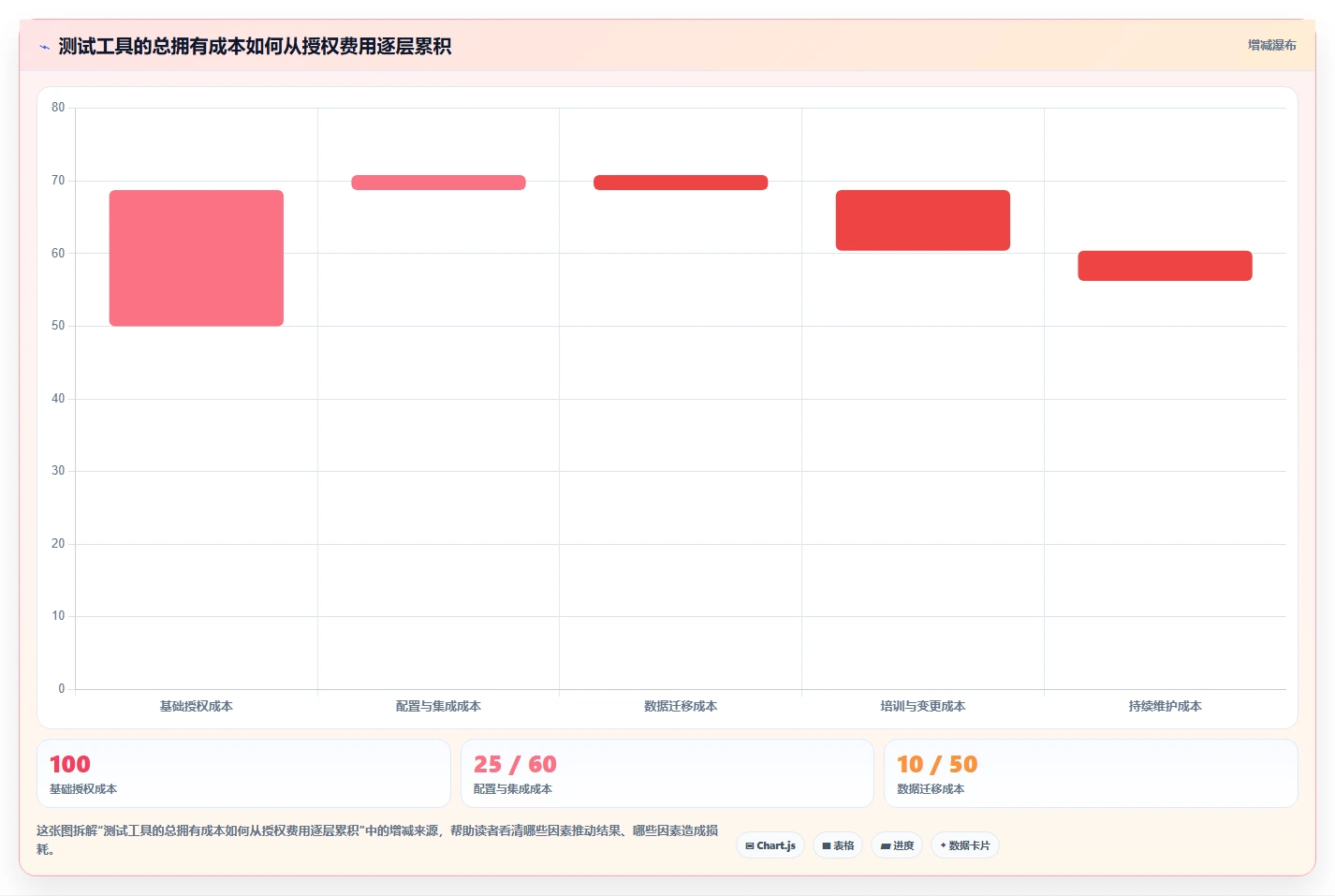1335x896 pixels.
Task: Select the Chart.js tag pill
Action: (770, 845)
